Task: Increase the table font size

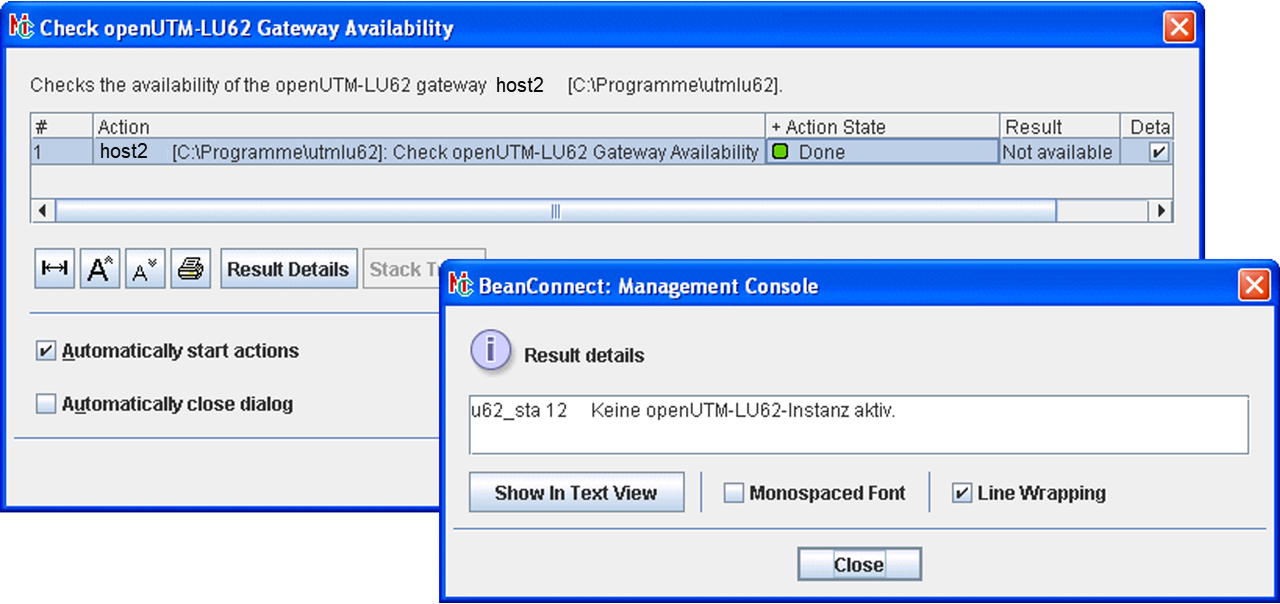Action: click(x=100, y=269)
